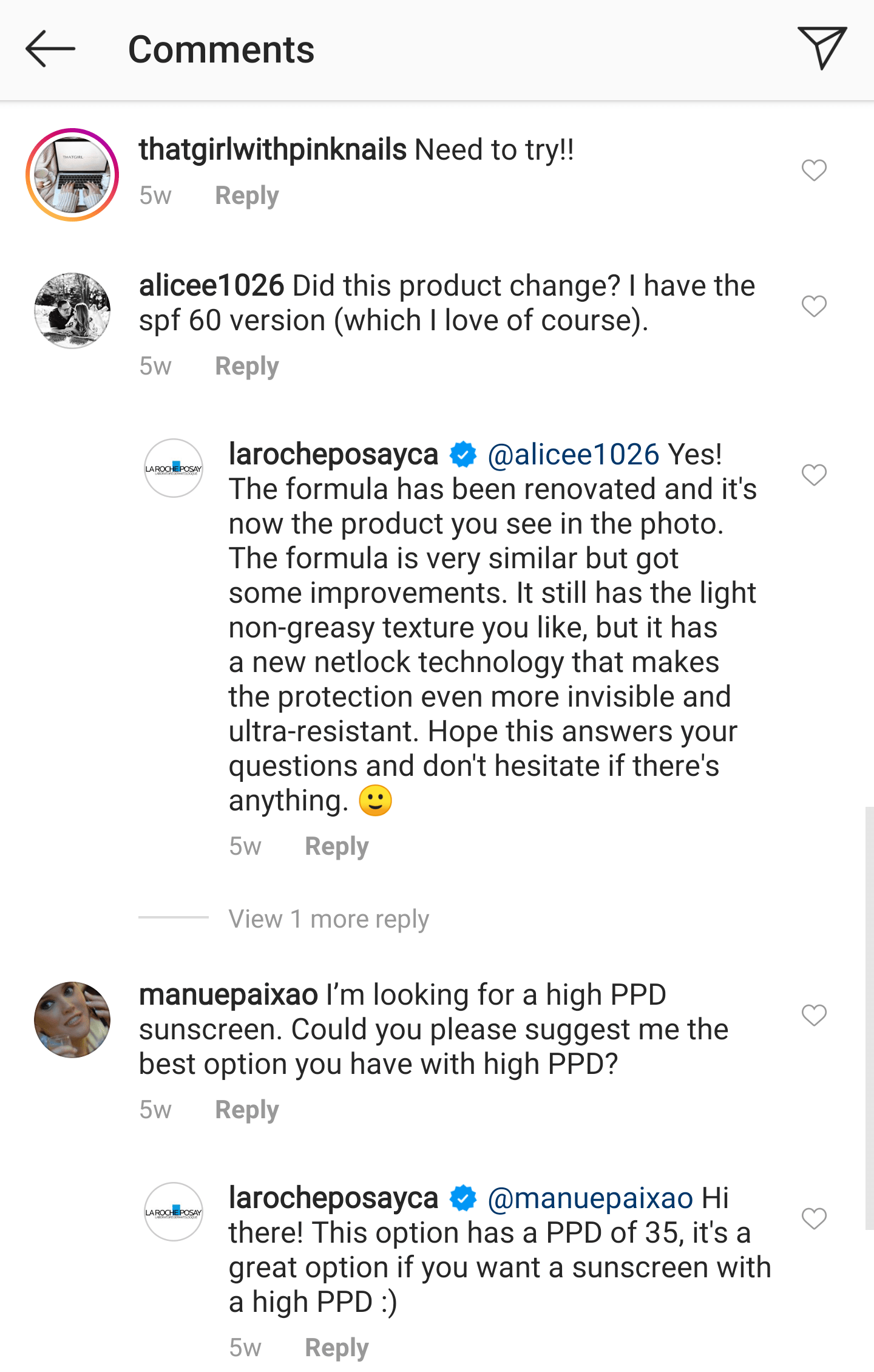Tap manuepaixao's avatar photo

click(x=72, y=1020)
